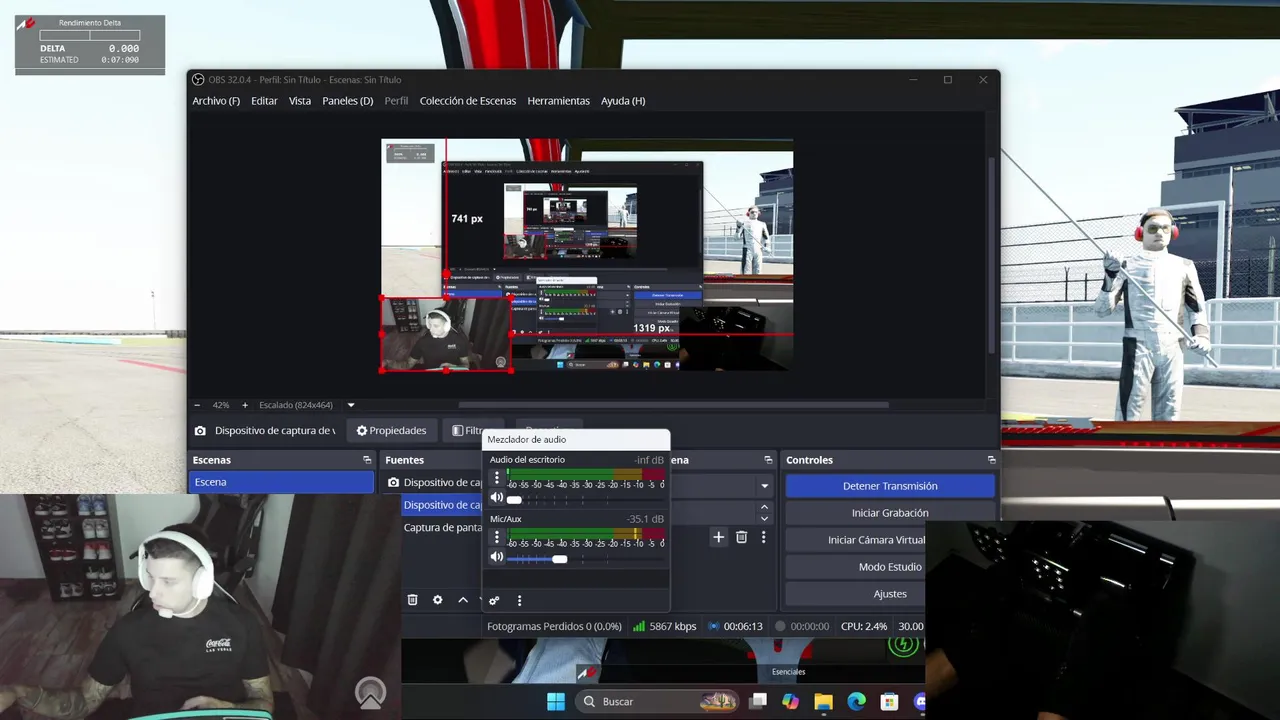Move source up with arrow icon
Image resolution: width=1280 pixels, height=720 pixels.
[463, 600]
